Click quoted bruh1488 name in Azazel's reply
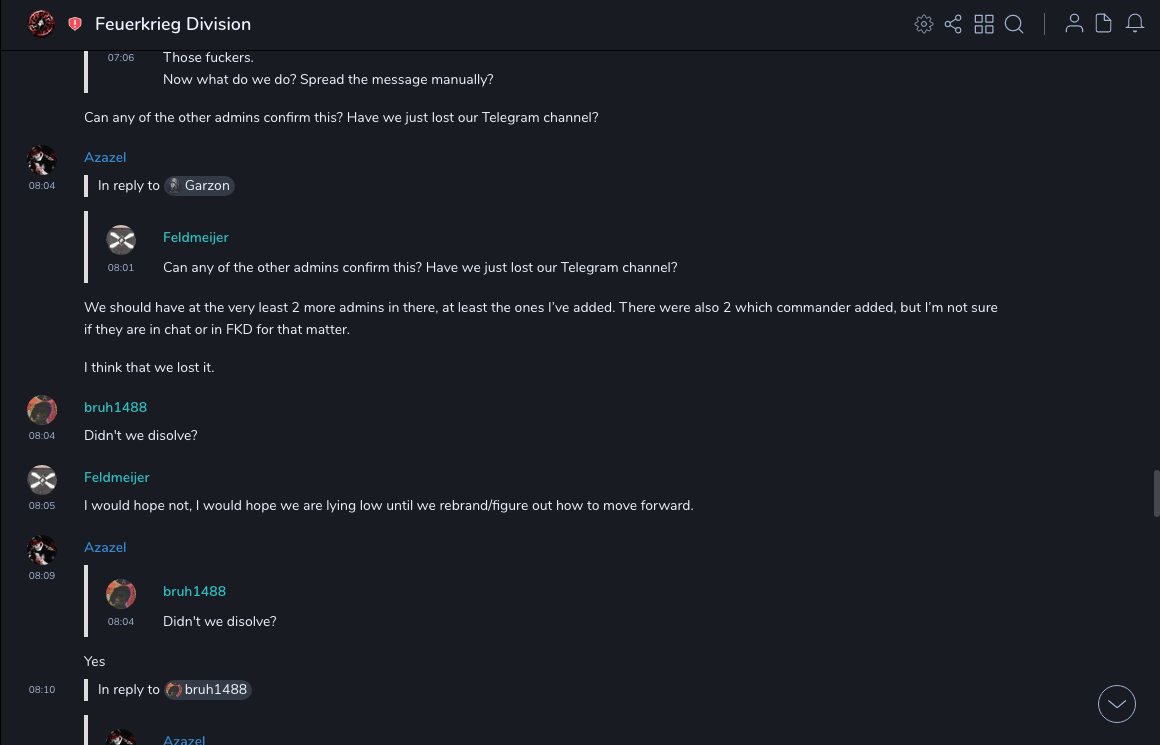 click(194, 592)
